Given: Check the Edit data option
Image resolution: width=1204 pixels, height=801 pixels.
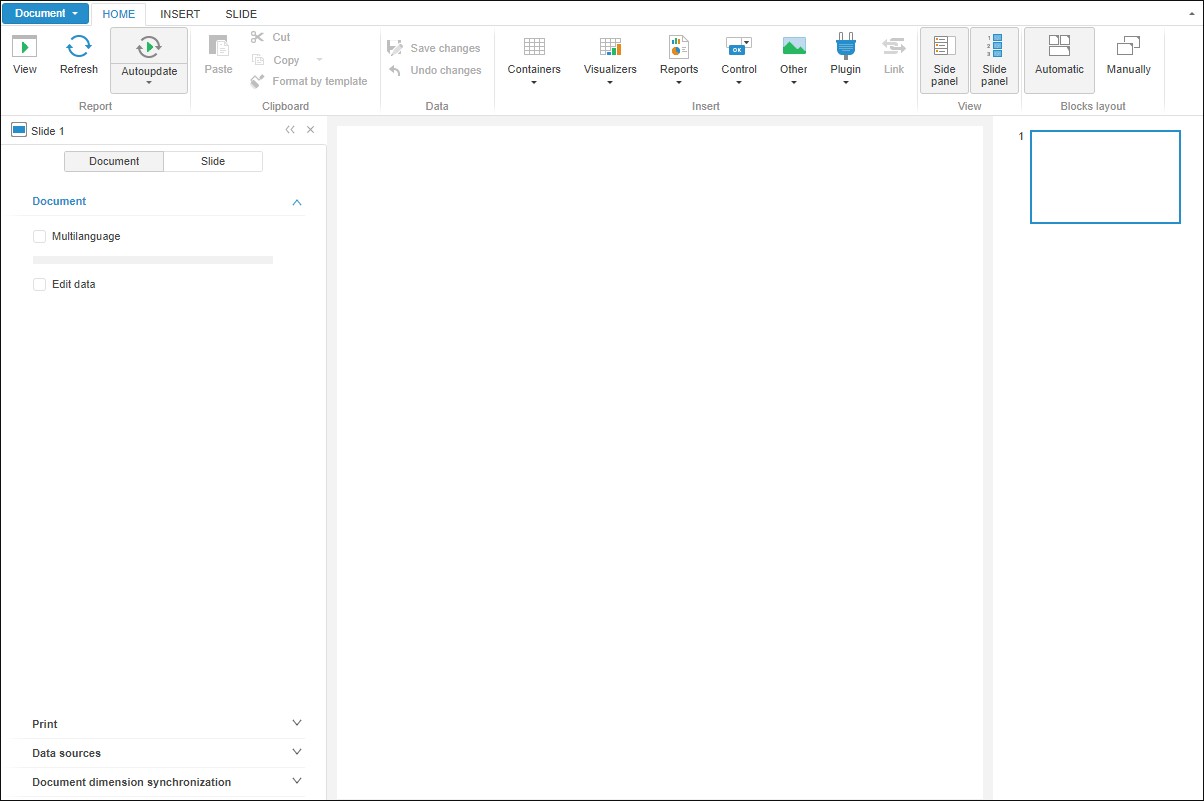Looking at the screenshot, I should (x=40, y=285).
